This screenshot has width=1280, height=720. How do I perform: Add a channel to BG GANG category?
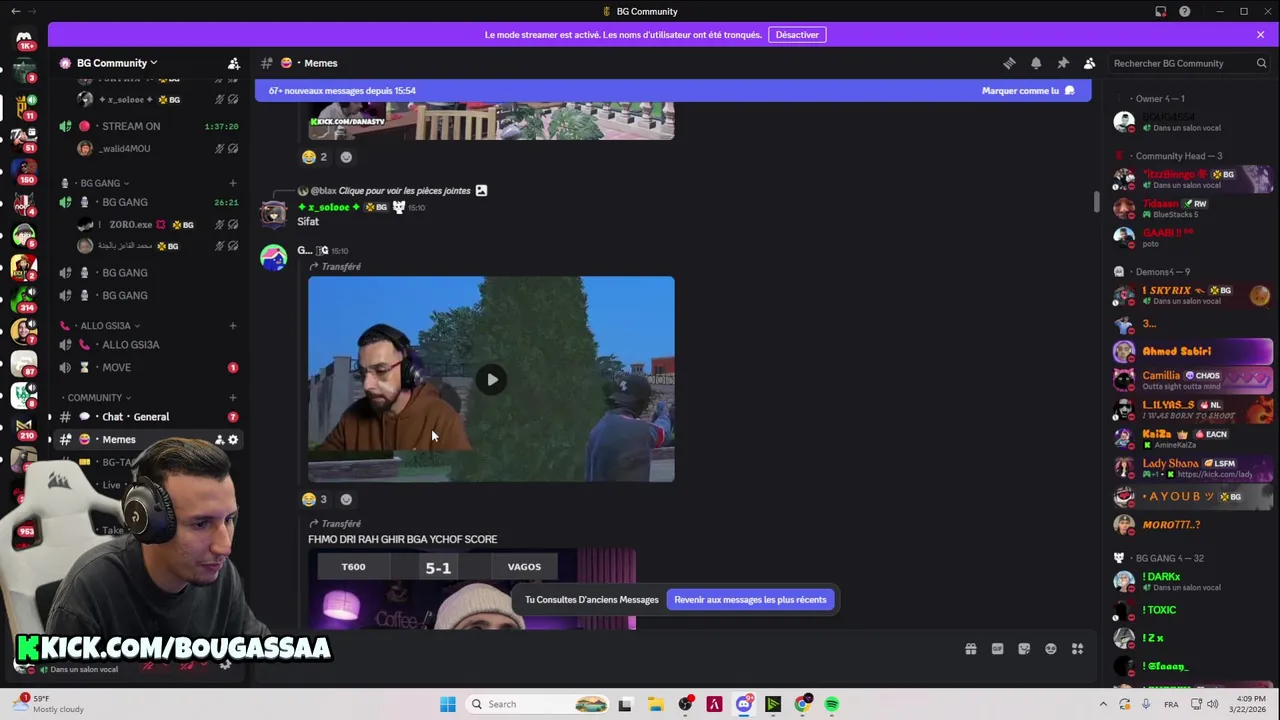233,183
